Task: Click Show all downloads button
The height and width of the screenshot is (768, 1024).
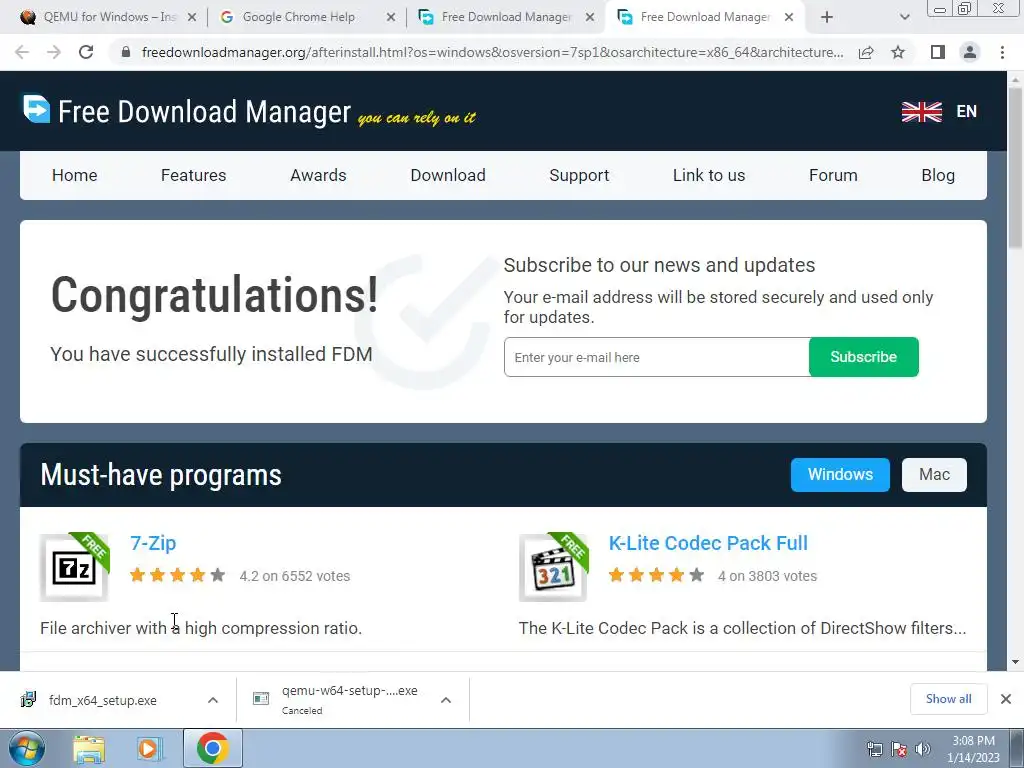Action: point(948,699)
